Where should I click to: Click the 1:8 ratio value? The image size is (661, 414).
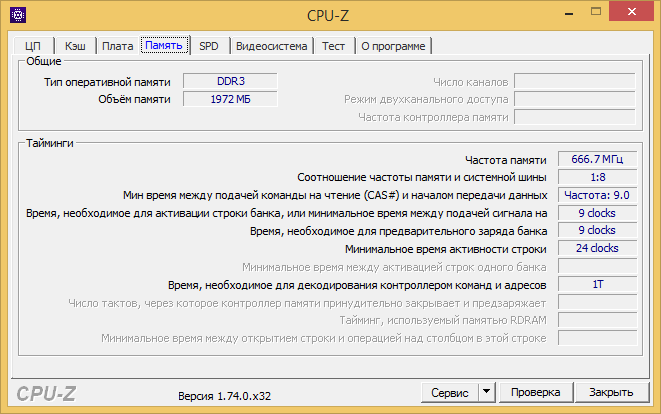(597, 177)
